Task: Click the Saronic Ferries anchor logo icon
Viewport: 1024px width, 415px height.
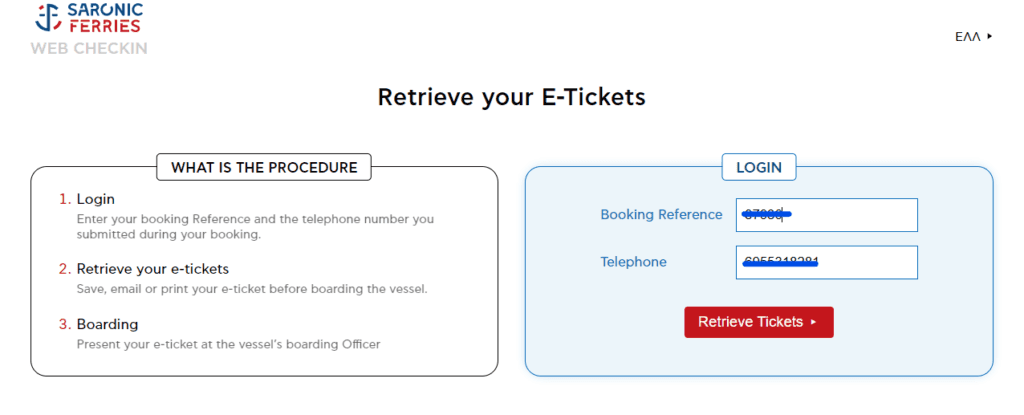Action: (48, 18)
